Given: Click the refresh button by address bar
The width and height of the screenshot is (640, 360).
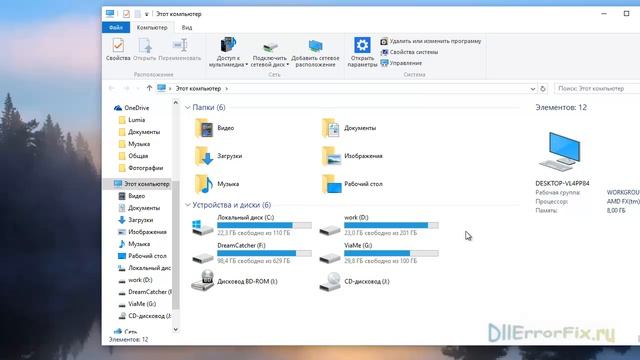Looking at the screenshot, I should pos(543,89).
